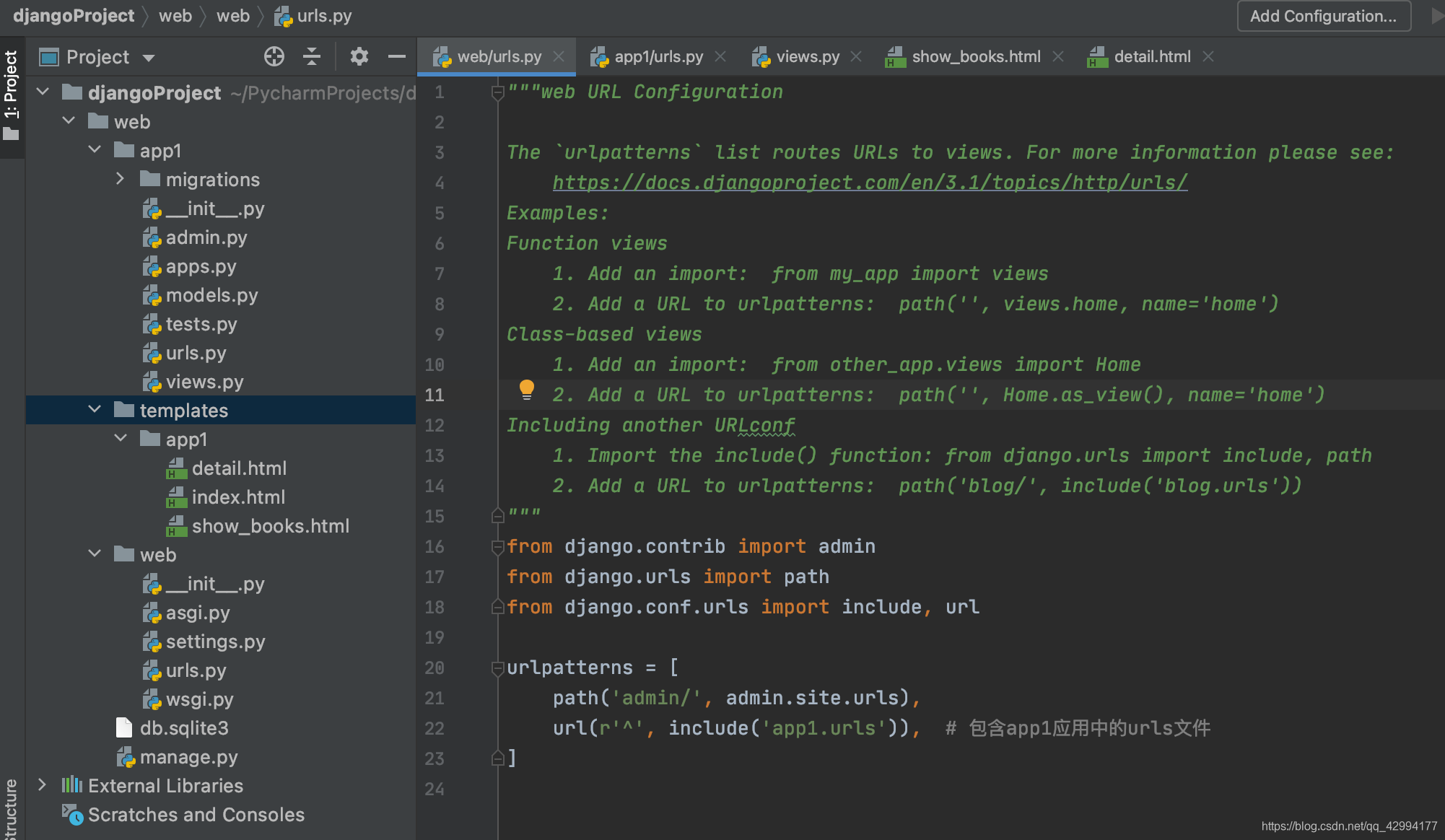Viewport: 1445px width, 840px height.
Task: Click the Run arrow next to Add Configuration
Action: (x=1436, y=16)
